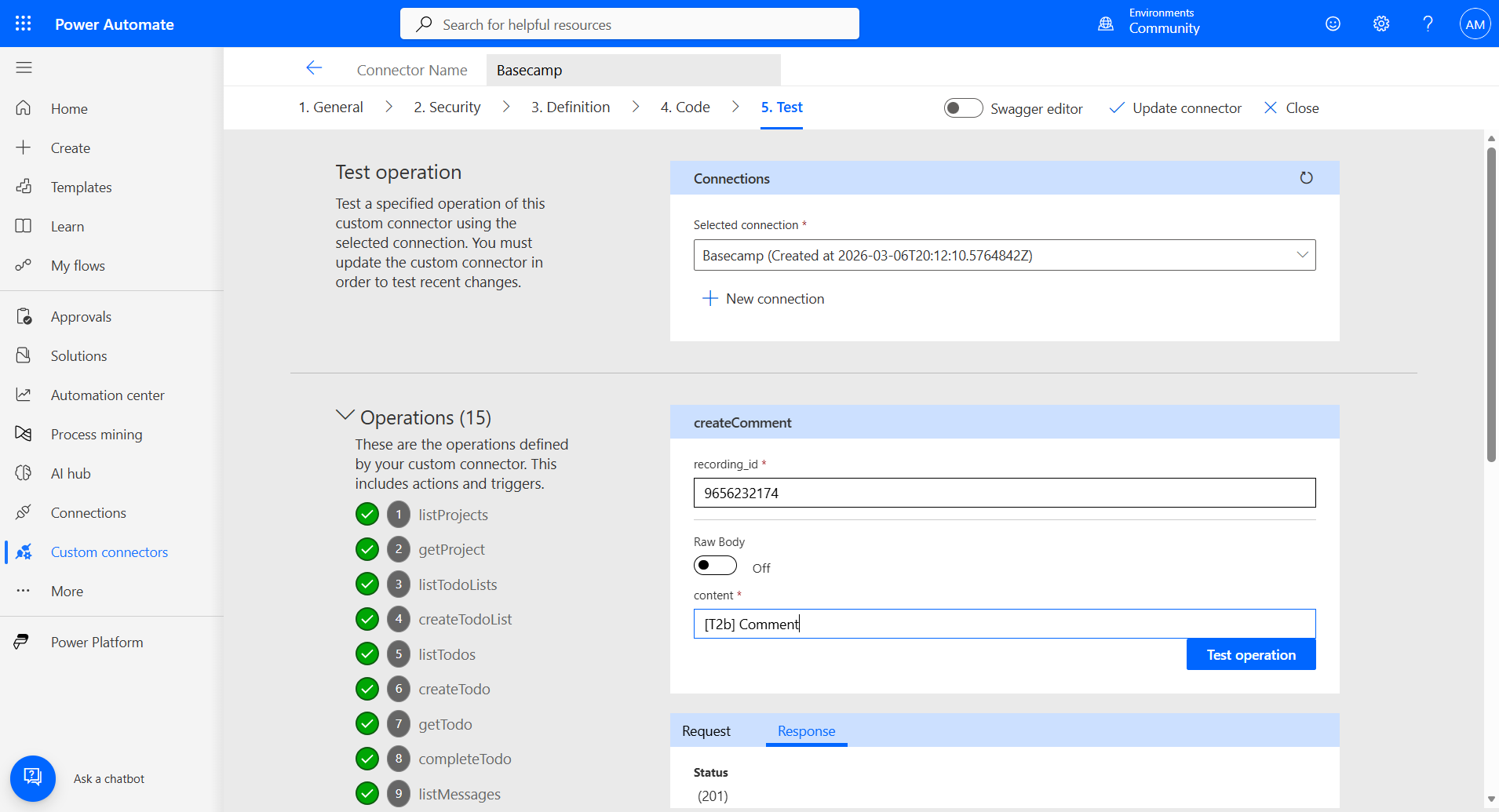This screenshot has height=812, width=1499.
Task: Go to the 2. Security step
Action: coord(447,107)
